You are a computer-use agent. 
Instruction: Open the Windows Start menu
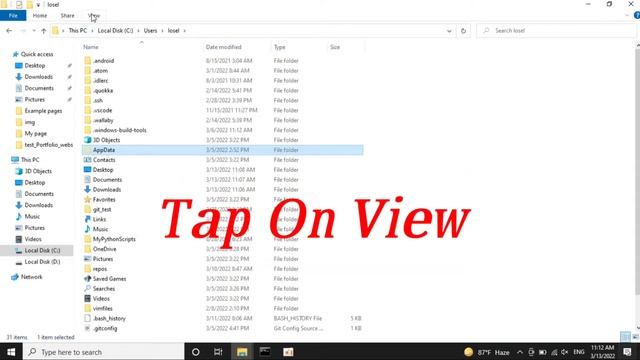tap(11, 352)
